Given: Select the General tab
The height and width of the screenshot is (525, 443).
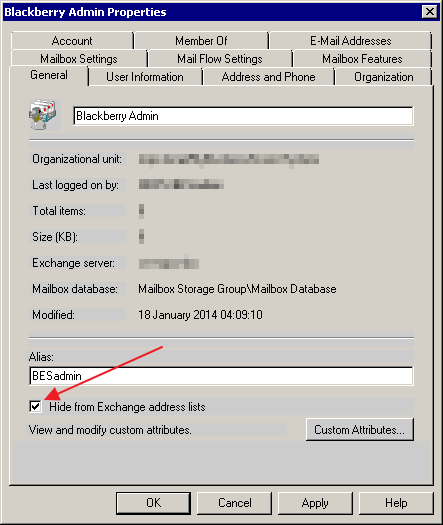Looking at the screenshot, I should [x=49, y=75].
